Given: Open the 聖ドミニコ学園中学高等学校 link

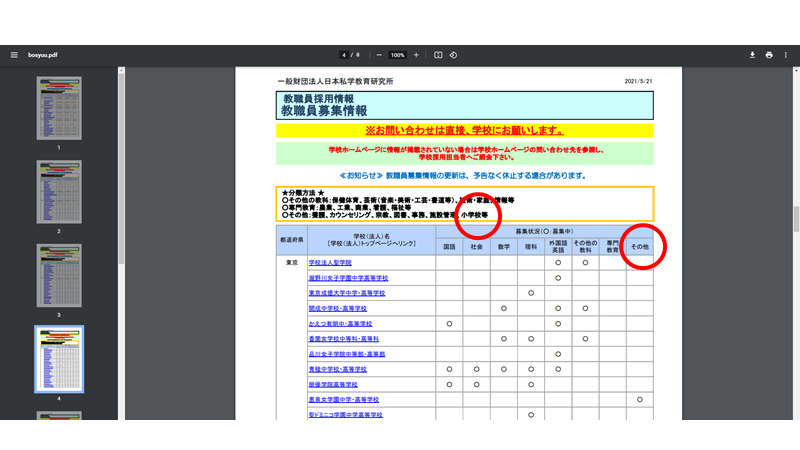Looking at the screenshot, I should (x=345, y=415).
